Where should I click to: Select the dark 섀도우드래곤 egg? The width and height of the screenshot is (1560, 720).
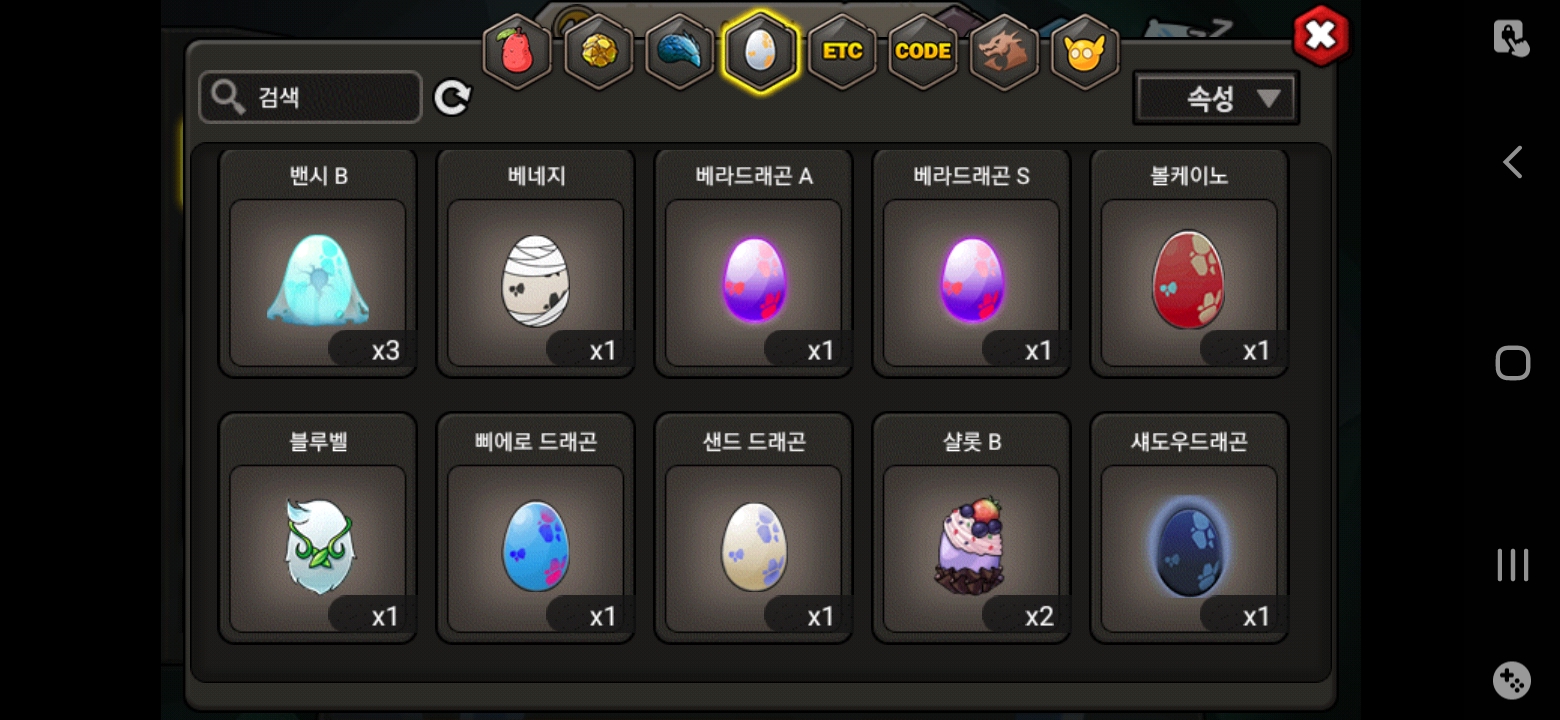tap(1190, 528)
